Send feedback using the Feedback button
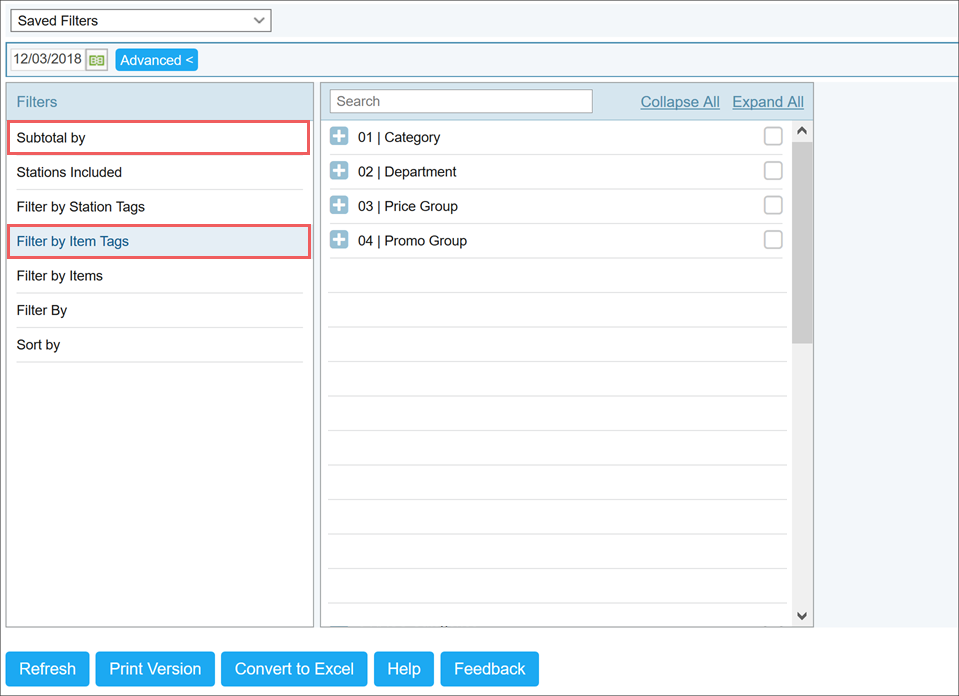Viewport: 959px width, 696px height. [489, 668]
